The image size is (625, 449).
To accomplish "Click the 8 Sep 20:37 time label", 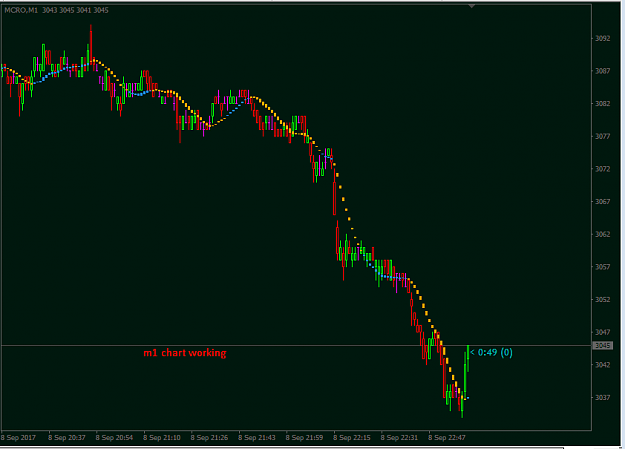I will click(67, 437).
